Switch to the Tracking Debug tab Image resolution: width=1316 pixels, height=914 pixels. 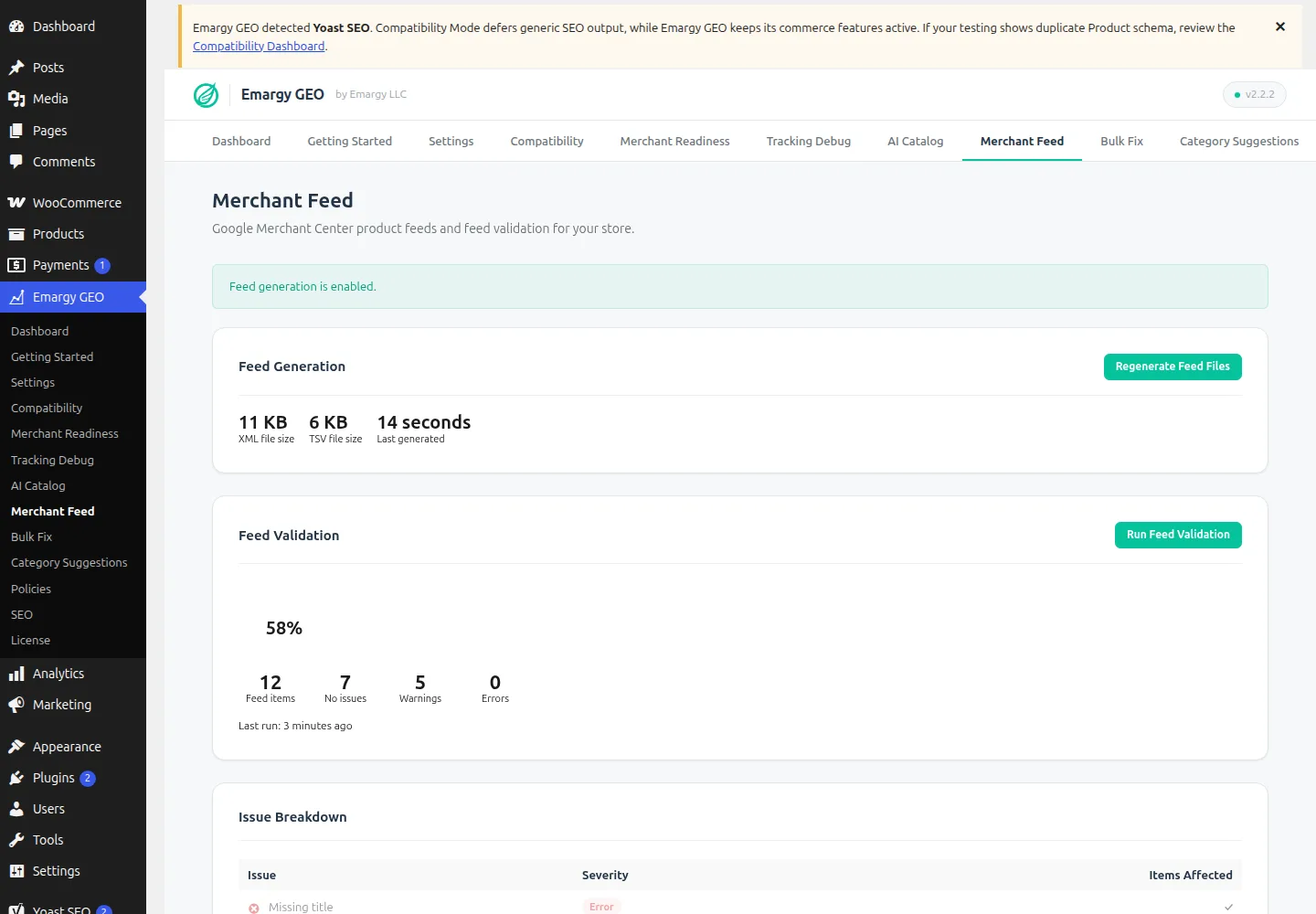click(x=809, y=142)
